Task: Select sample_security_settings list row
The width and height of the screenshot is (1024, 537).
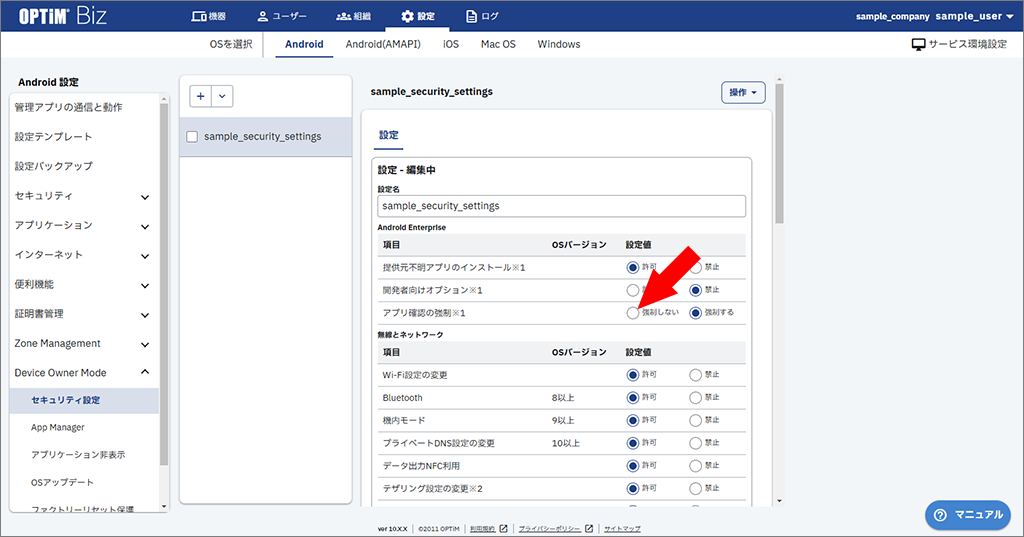Action: pos(266,137)
